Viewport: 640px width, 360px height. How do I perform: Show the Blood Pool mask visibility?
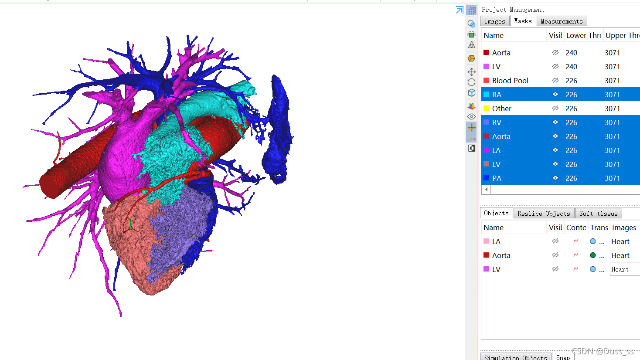coord(555,80)
